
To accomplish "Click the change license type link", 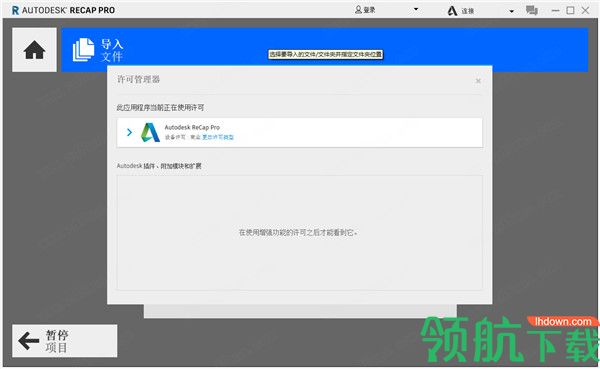I will pyautogui.click(x=218, y=137).
